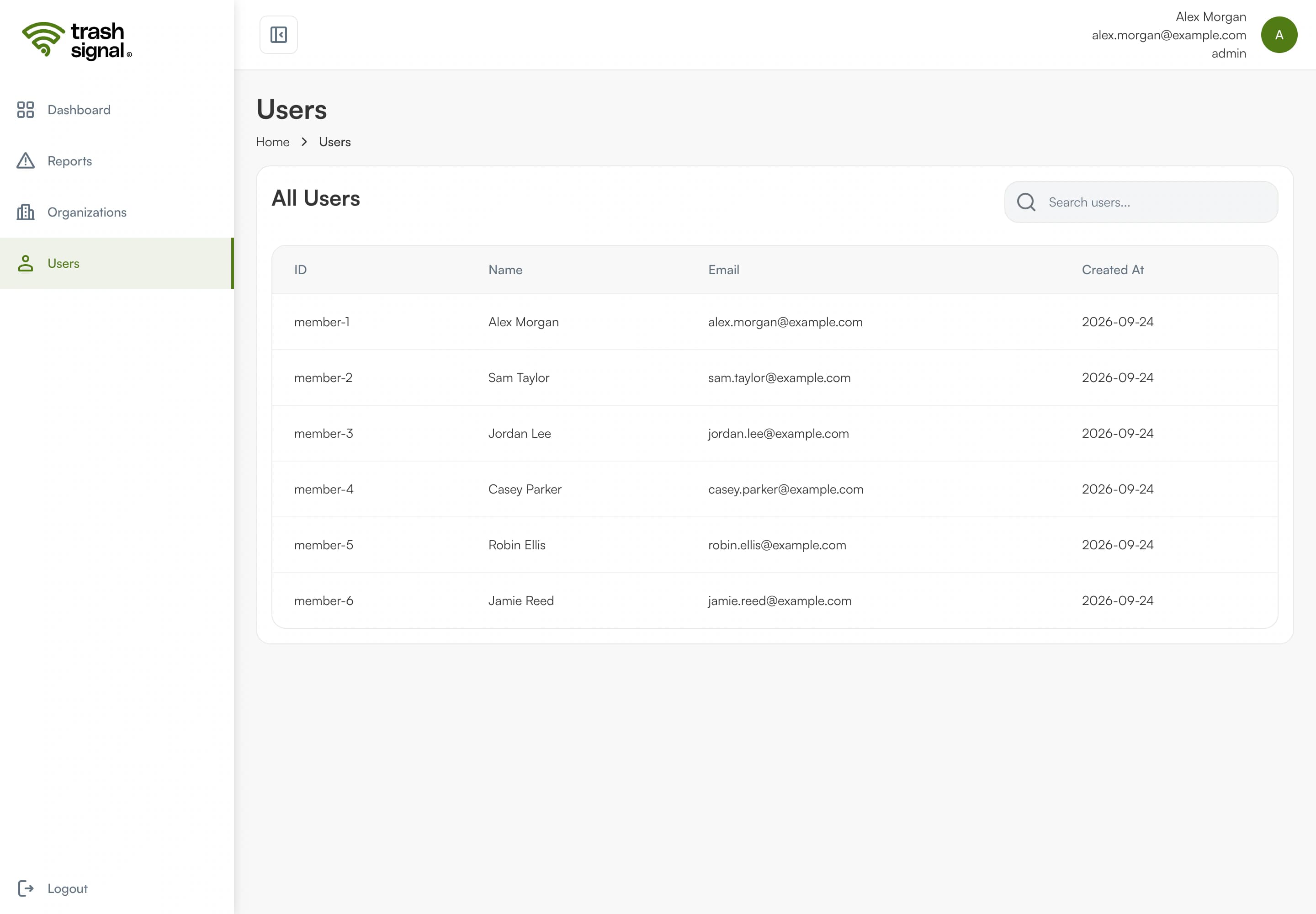Click the Logout label
Viewport: 1316px width, 914px height.
tap(68, 888)
